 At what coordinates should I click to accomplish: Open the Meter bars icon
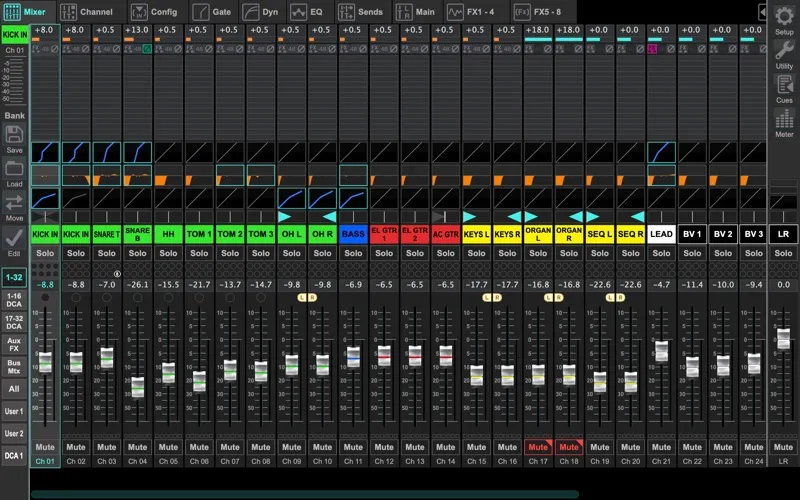pyautogui.click(x=784, y=118)
